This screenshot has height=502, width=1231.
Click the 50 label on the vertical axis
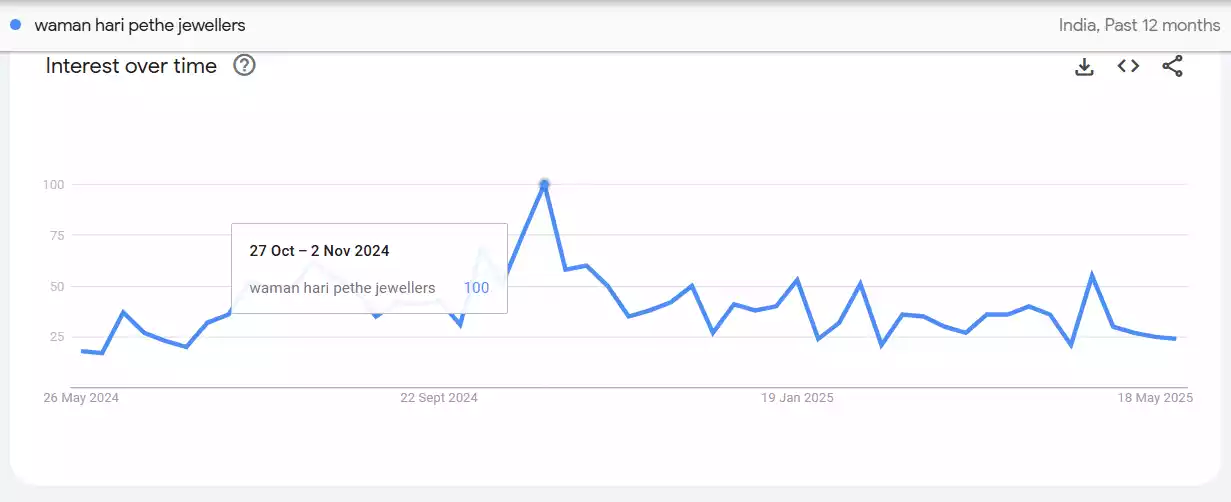56,286
